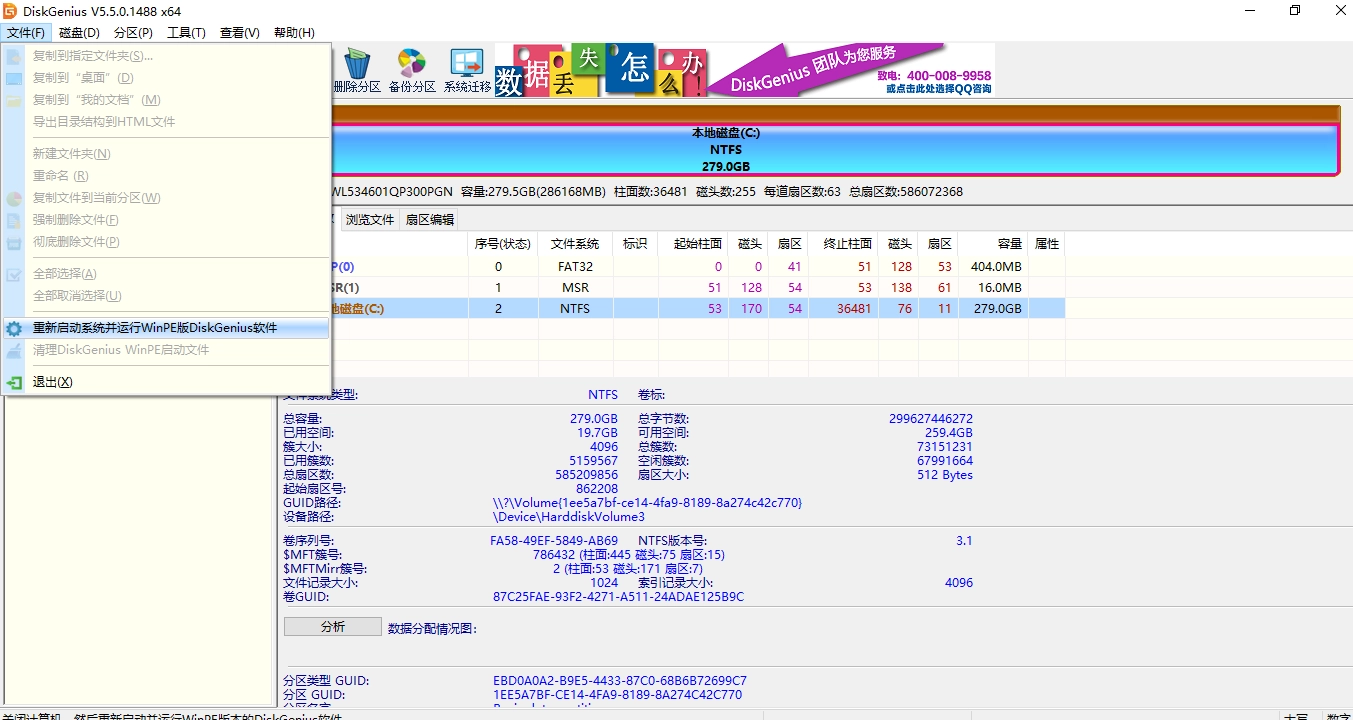Select the FAT32 cell in partition table
Viewport: 1353px width, 720px height.
576,267
